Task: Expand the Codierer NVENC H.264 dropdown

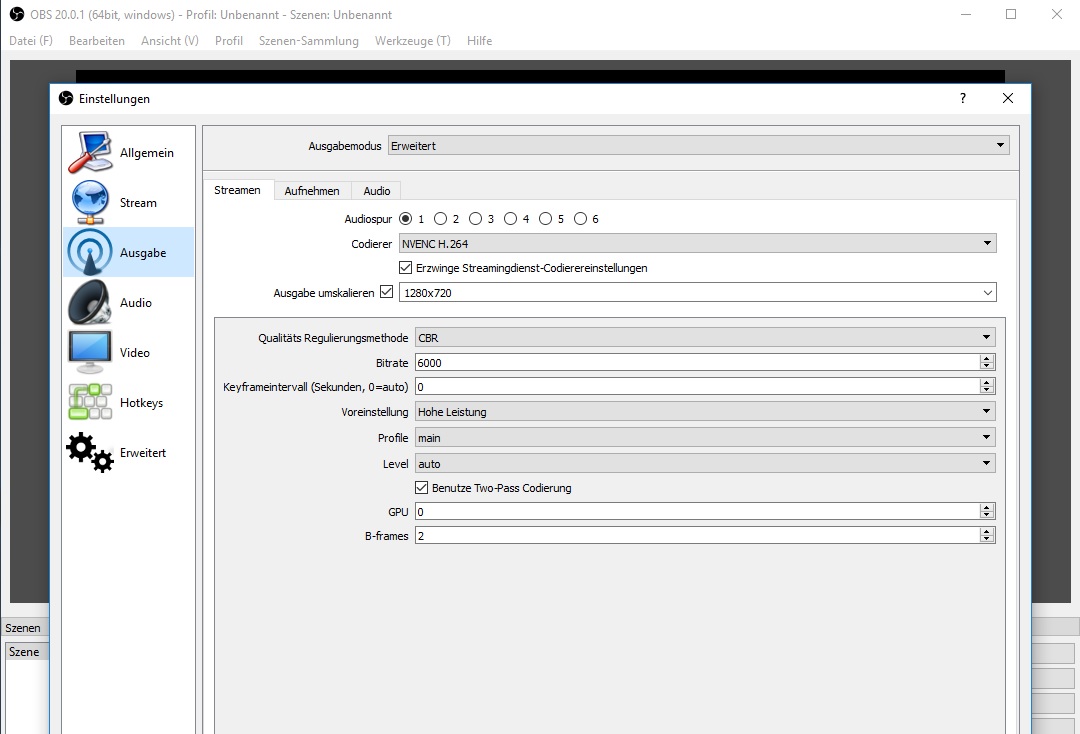Action: [x=696, y=243]
